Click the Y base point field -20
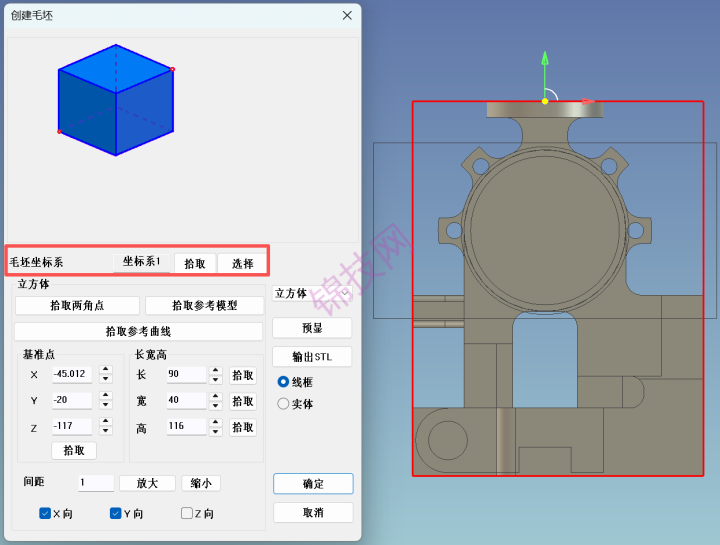720x545 pixels. pos(72,400)
